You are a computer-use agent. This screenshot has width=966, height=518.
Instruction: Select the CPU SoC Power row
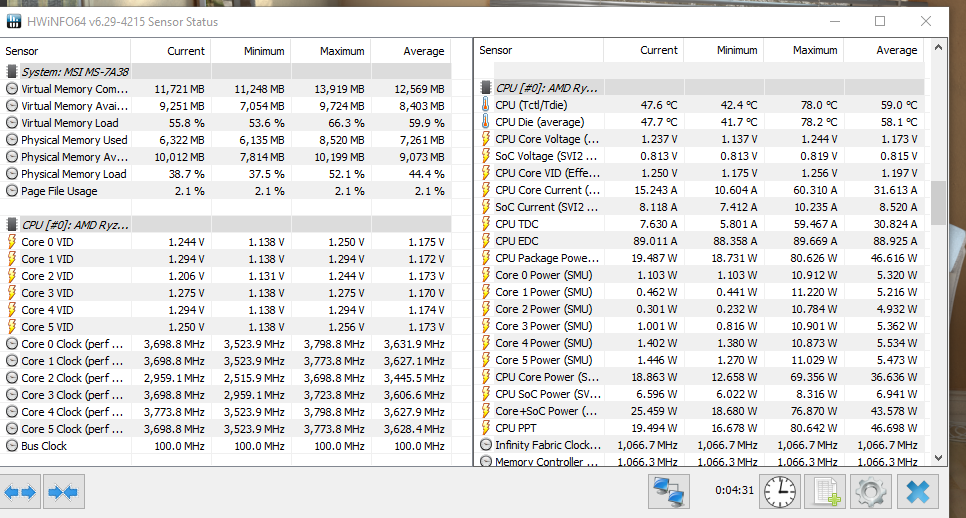[x=700, y=394]
